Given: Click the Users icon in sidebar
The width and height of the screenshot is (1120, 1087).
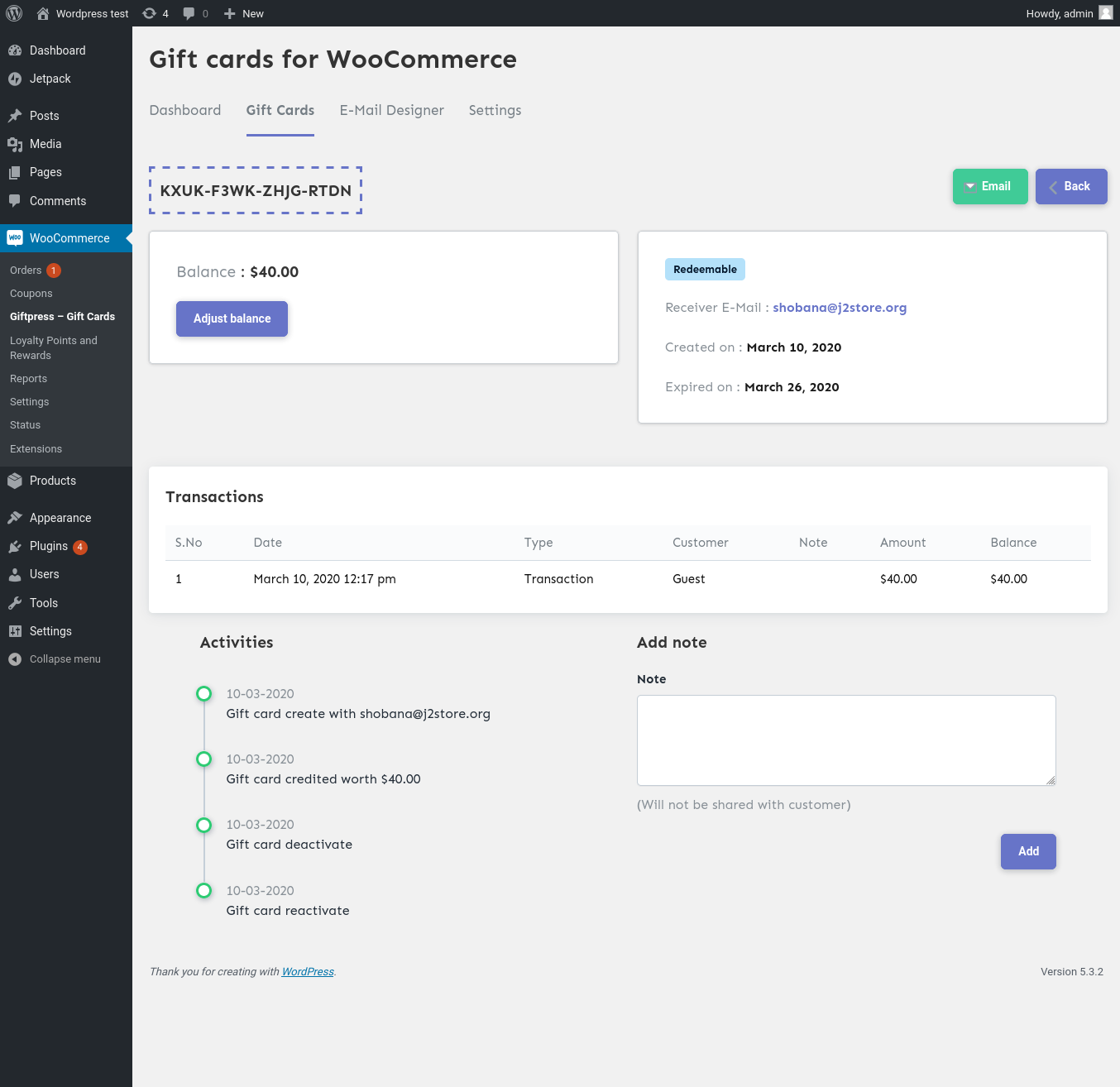Looking at the screenshot, I should (x=15, y=574).
